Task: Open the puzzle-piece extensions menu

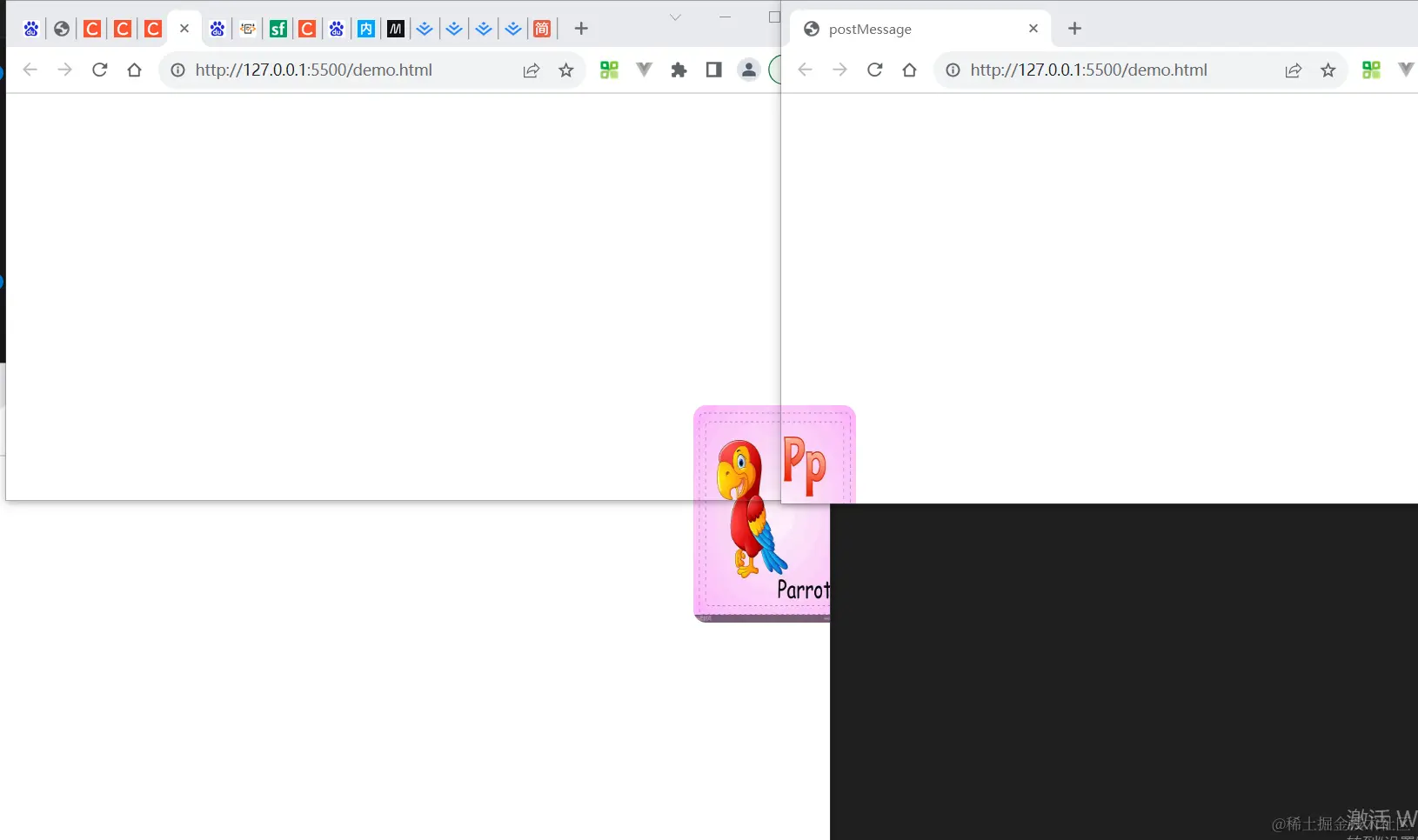Action: click(x=679, y=70)
